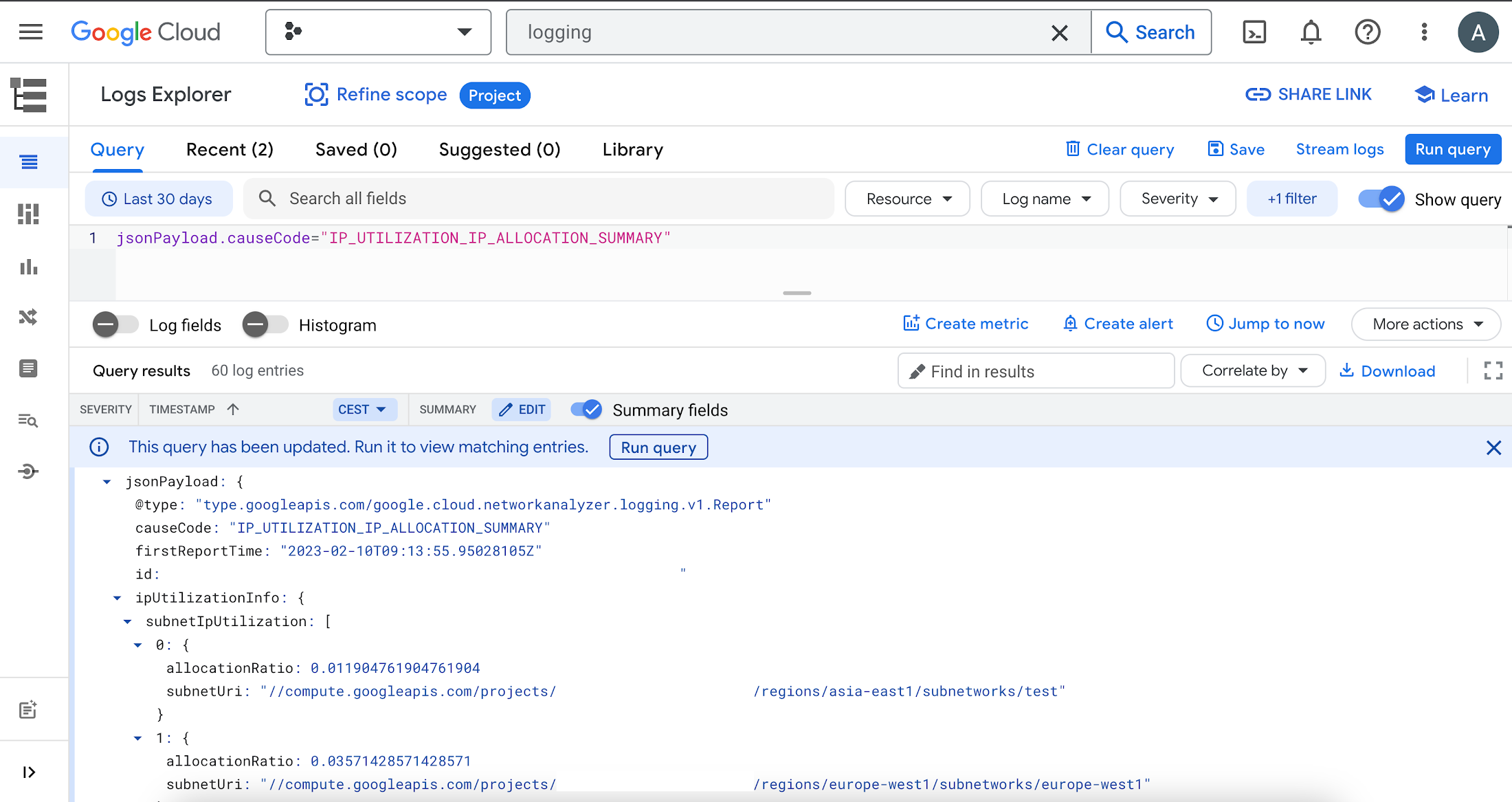
Task: Switch to the Query tab
Action: click(x=118, y=149)
